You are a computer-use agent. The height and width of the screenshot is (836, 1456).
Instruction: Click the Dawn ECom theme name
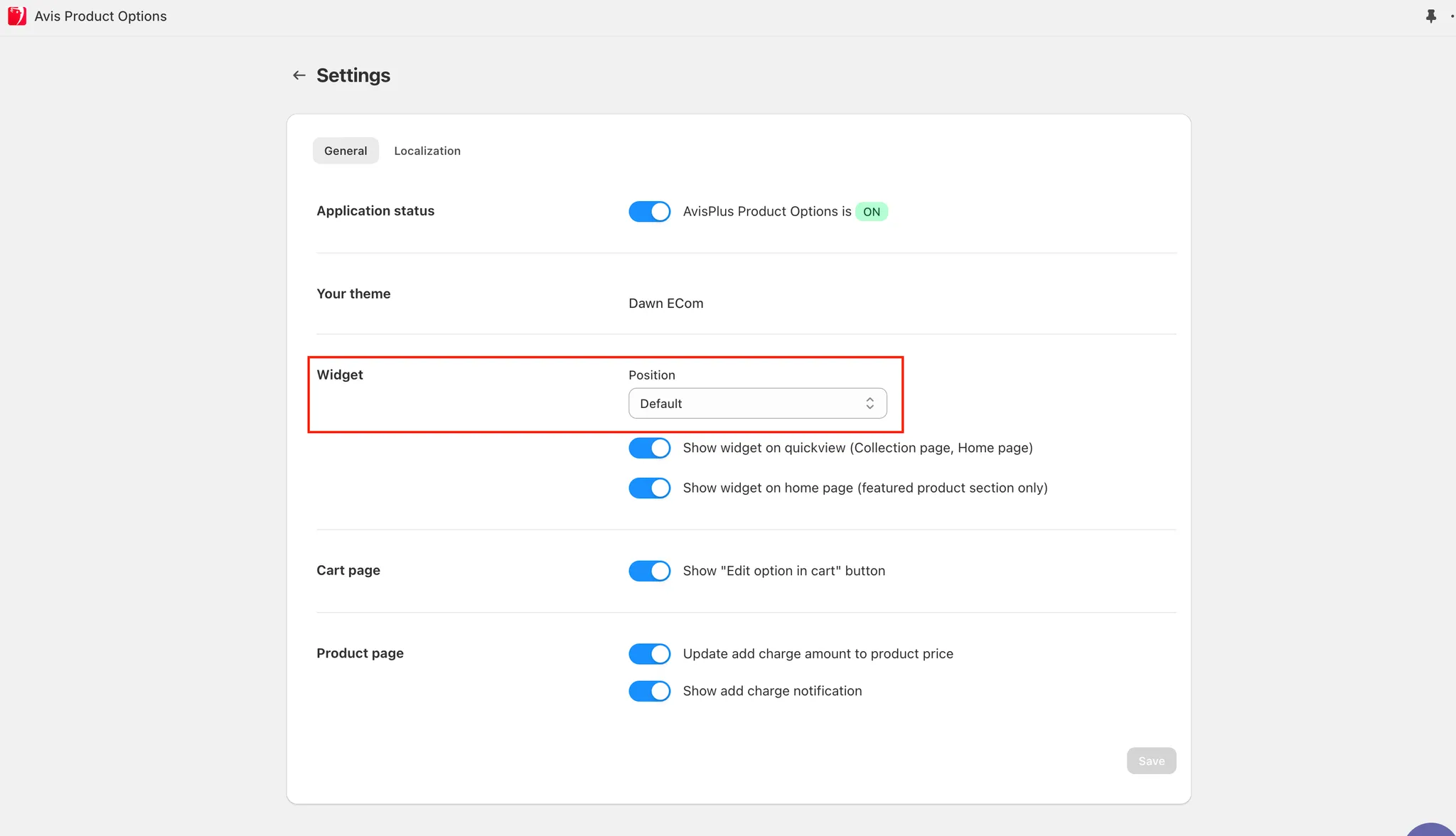665,304
